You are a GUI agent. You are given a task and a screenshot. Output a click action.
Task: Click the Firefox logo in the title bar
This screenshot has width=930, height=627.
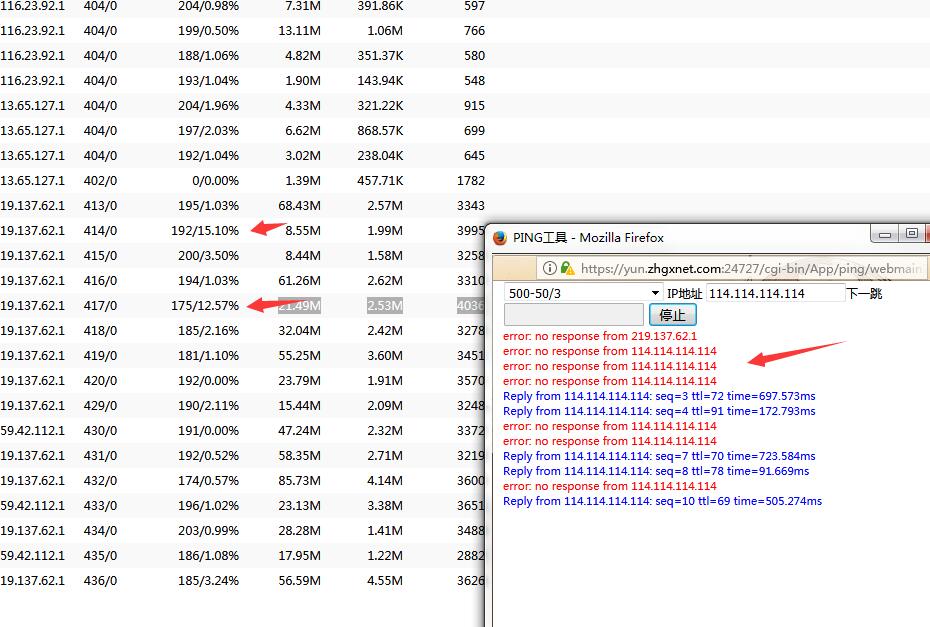tap(500, 238)
